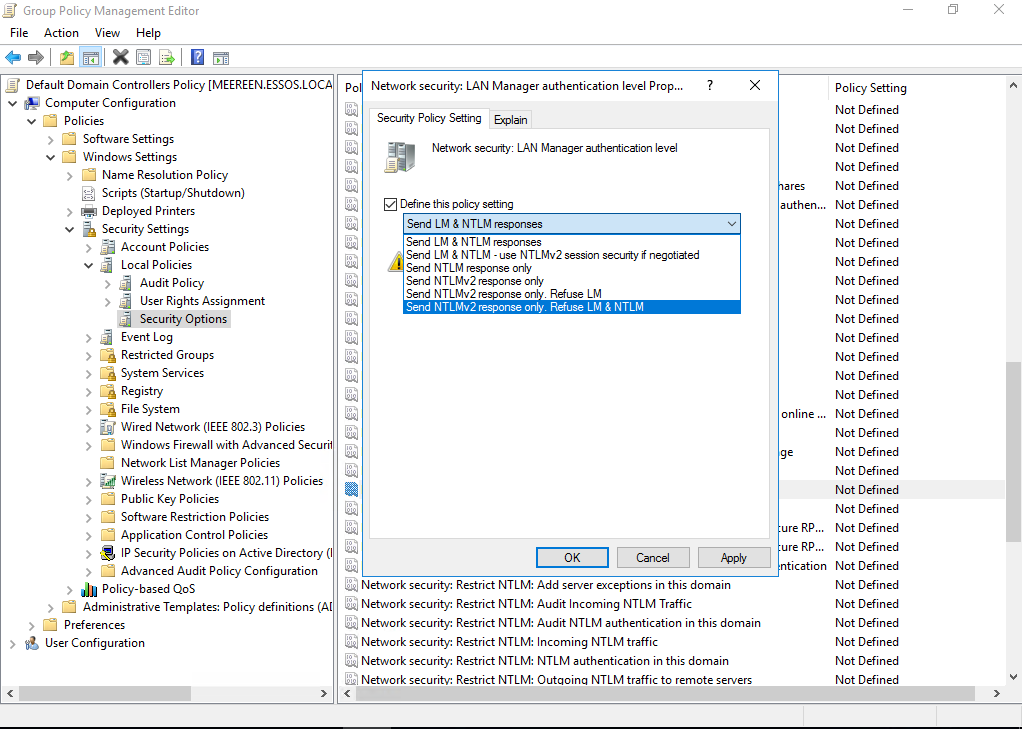
Task: Click the Policy Setting column header
Action: coord(870,88)
